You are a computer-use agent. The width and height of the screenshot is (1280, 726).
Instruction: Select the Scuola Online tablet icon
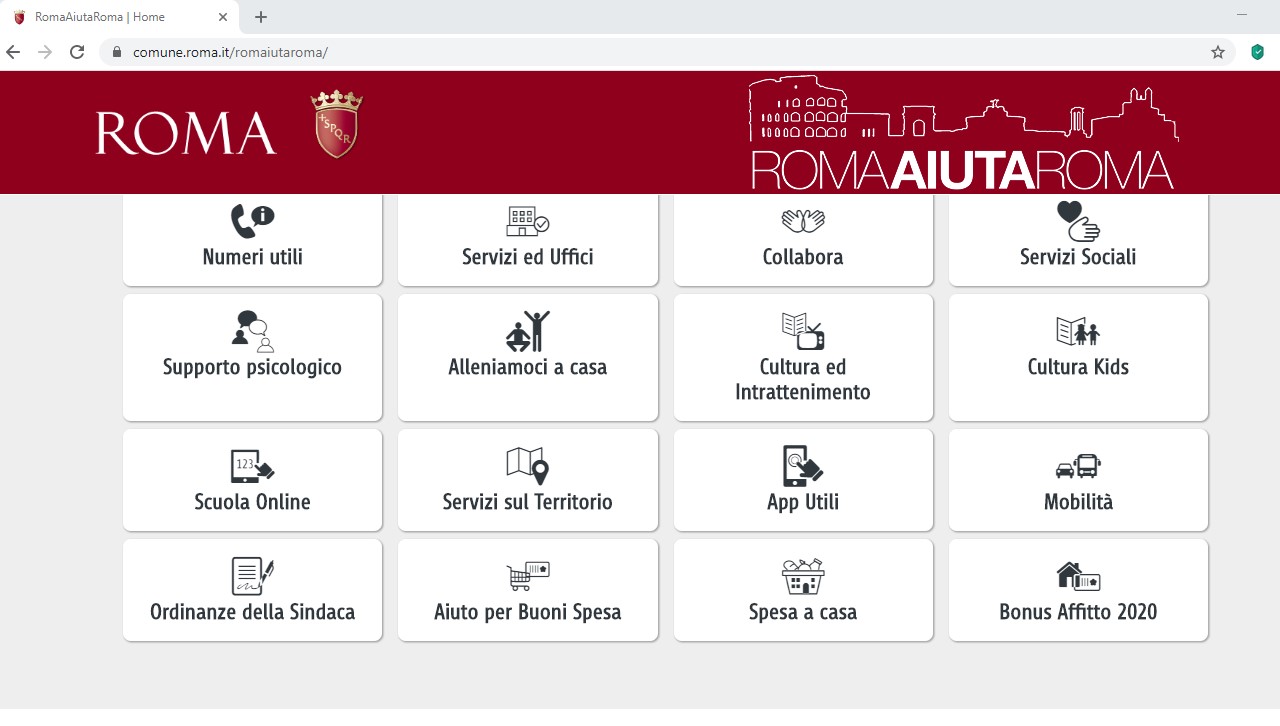(252, 466)
